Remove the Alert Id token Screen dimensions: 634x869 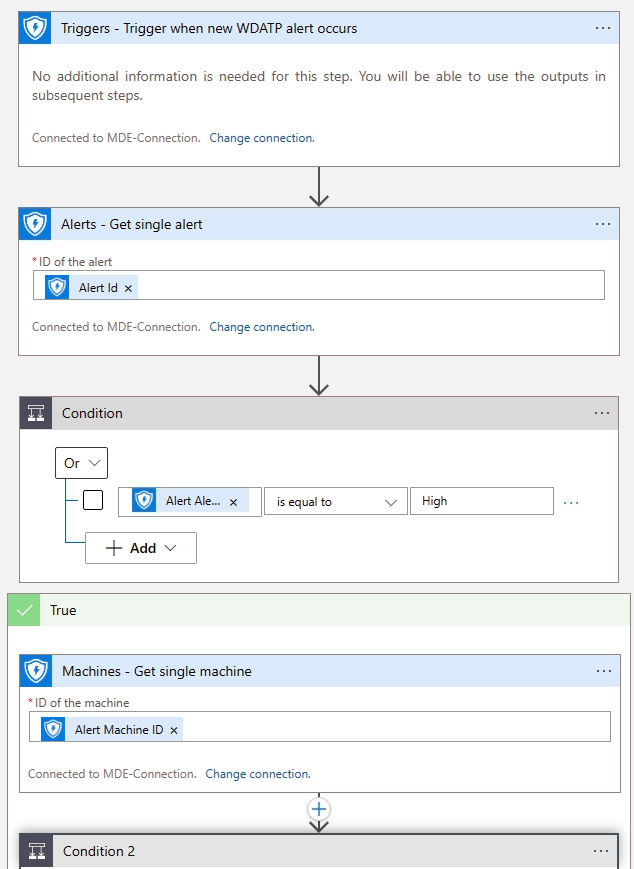pyautogui.click(x=128, y=288)
